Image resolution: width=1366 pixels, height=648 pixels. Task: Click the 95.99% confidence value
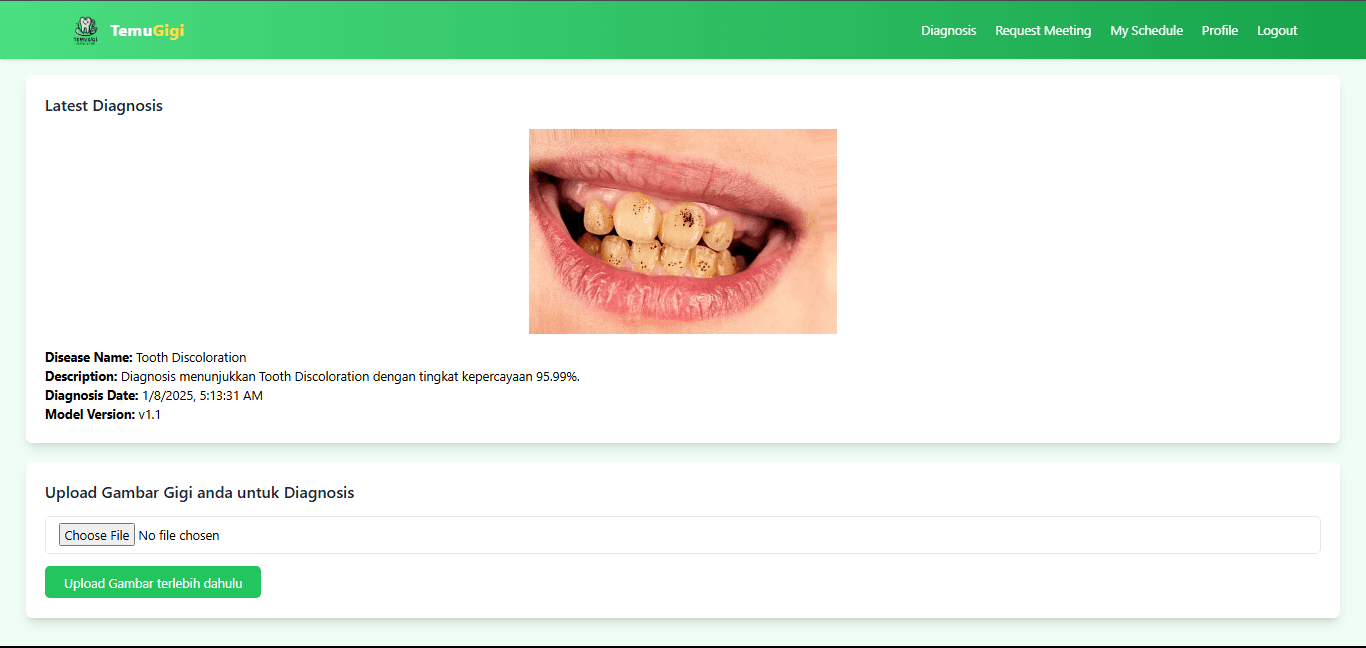click(557, 377)
